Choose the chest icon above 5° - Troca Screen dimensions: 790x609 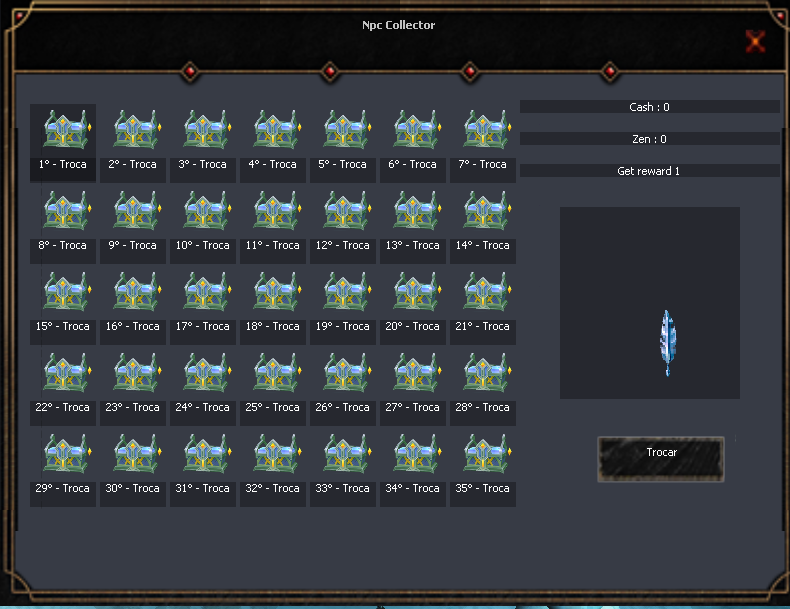click(x=347, y=129)
